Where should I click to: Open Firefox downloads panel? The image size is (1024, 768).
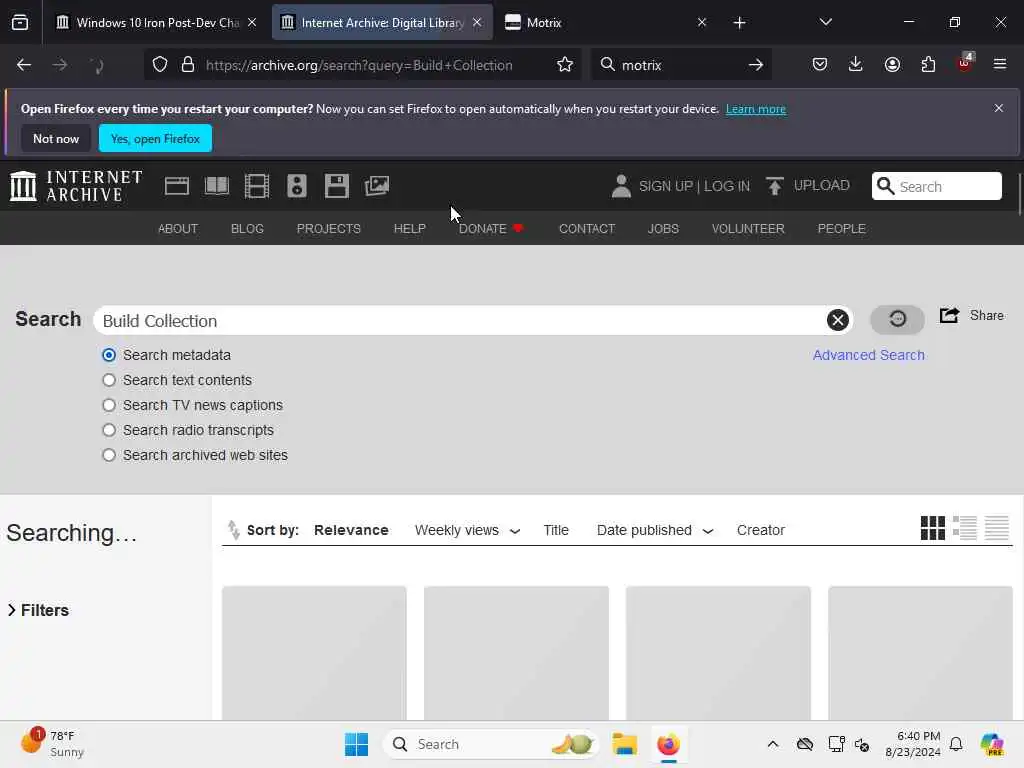(x=856, y=65)
